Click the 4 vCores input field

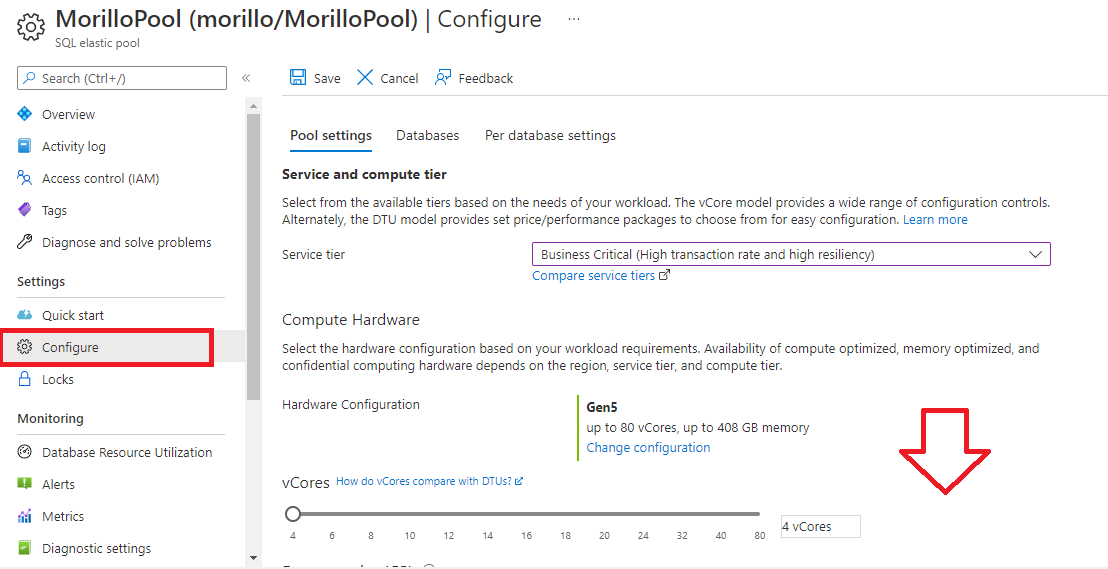[x=820, y=527]
